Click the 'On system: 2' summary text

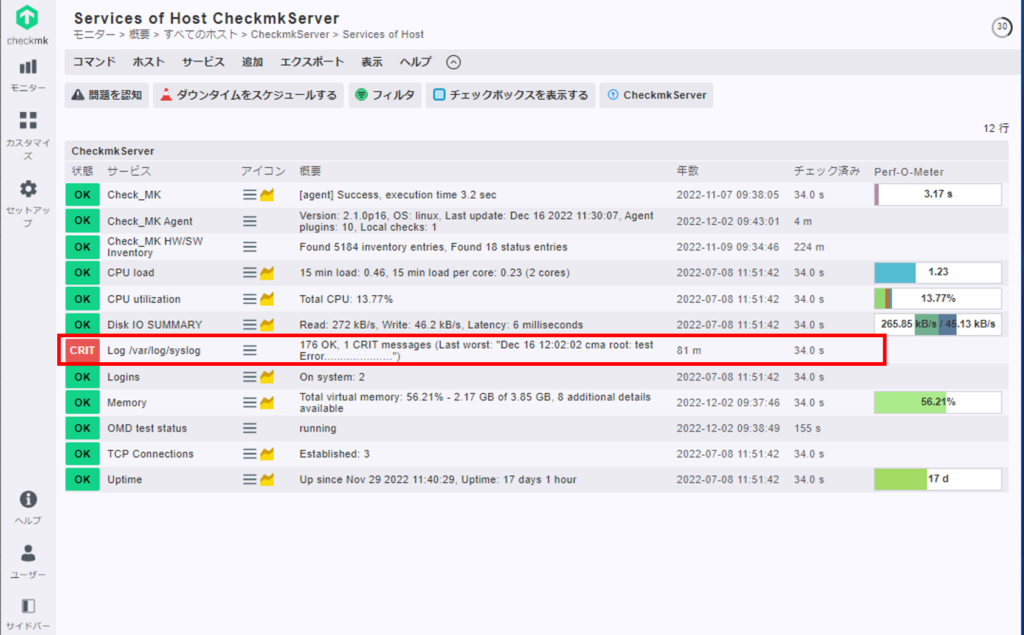332,377
